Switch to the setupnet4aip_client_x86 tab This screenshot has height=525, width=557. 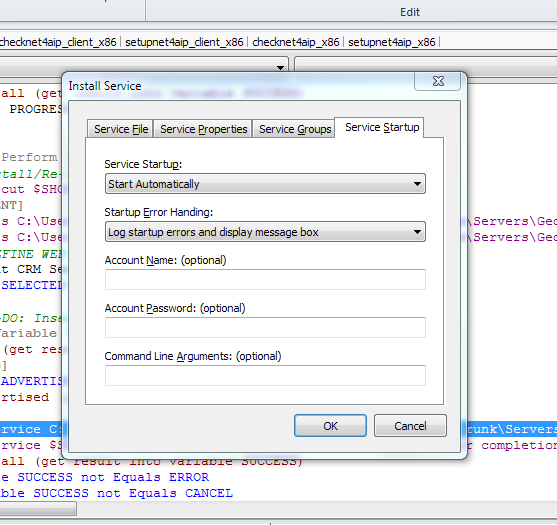184,42
